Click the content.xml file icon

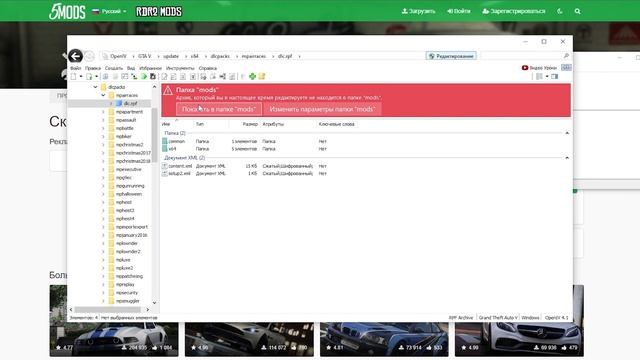click(164, 166)
